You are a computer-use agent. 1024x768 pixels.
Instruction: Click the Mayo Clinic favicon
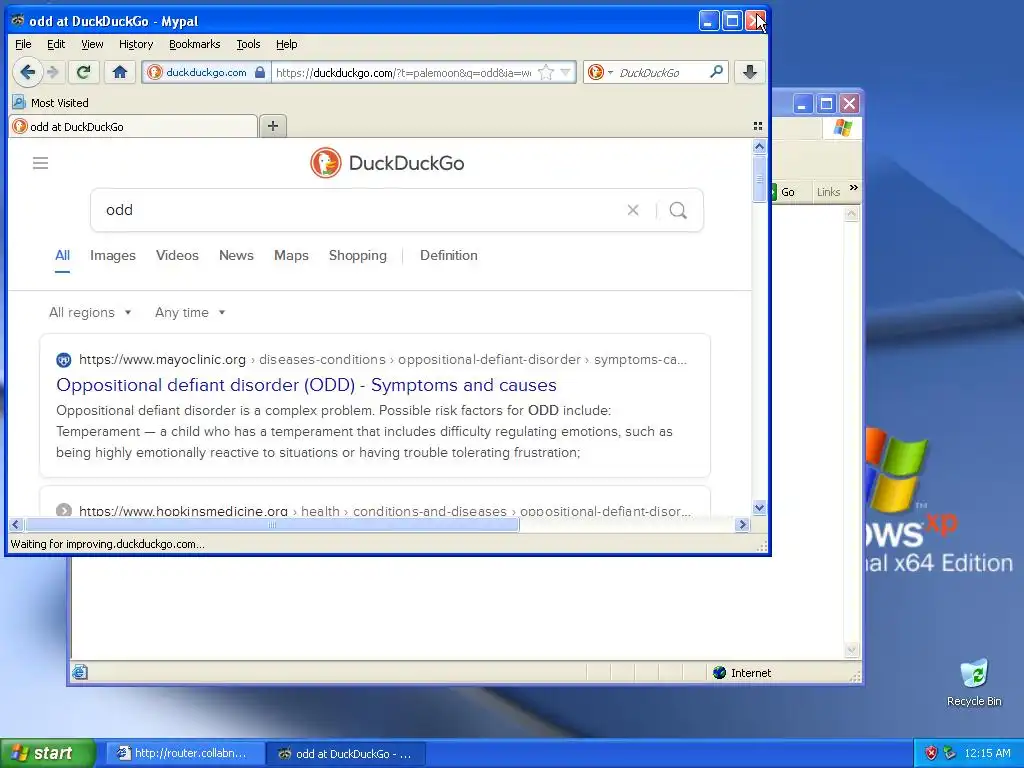63,360
